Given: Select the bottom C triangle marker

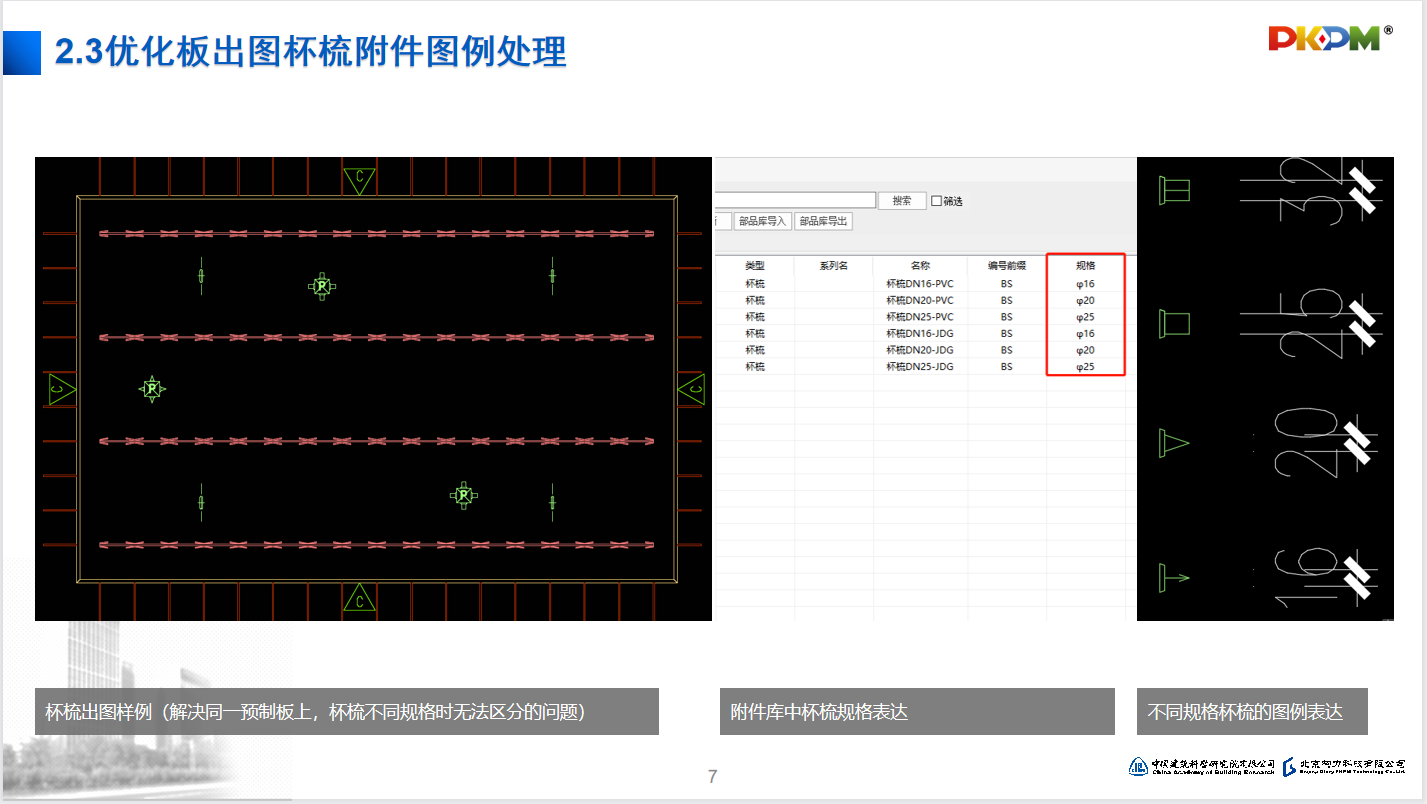Looking at the screenshot, I should coord(358,598).
